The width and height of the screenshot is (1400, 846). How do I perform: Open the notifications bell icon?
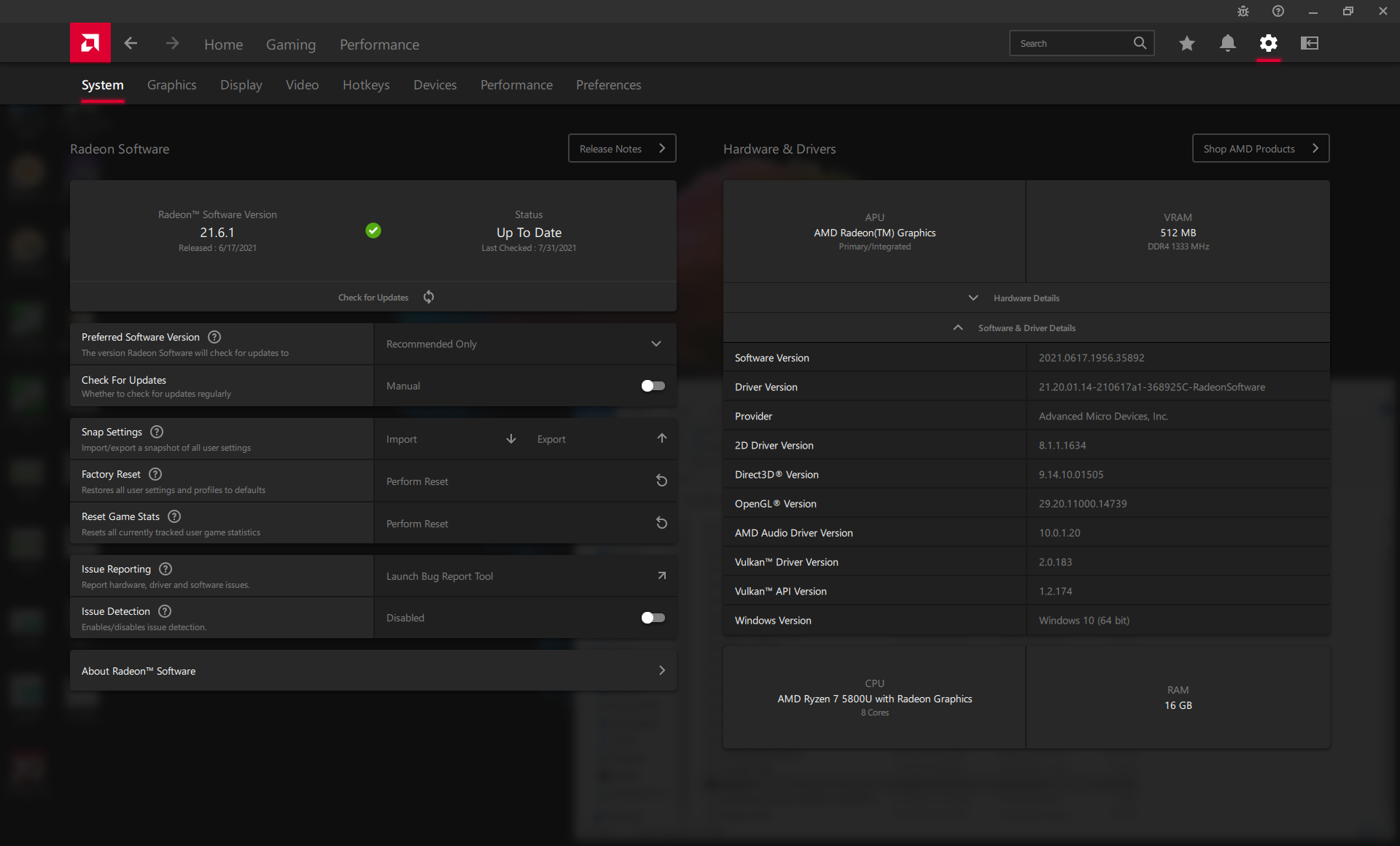coord(1228,44)
